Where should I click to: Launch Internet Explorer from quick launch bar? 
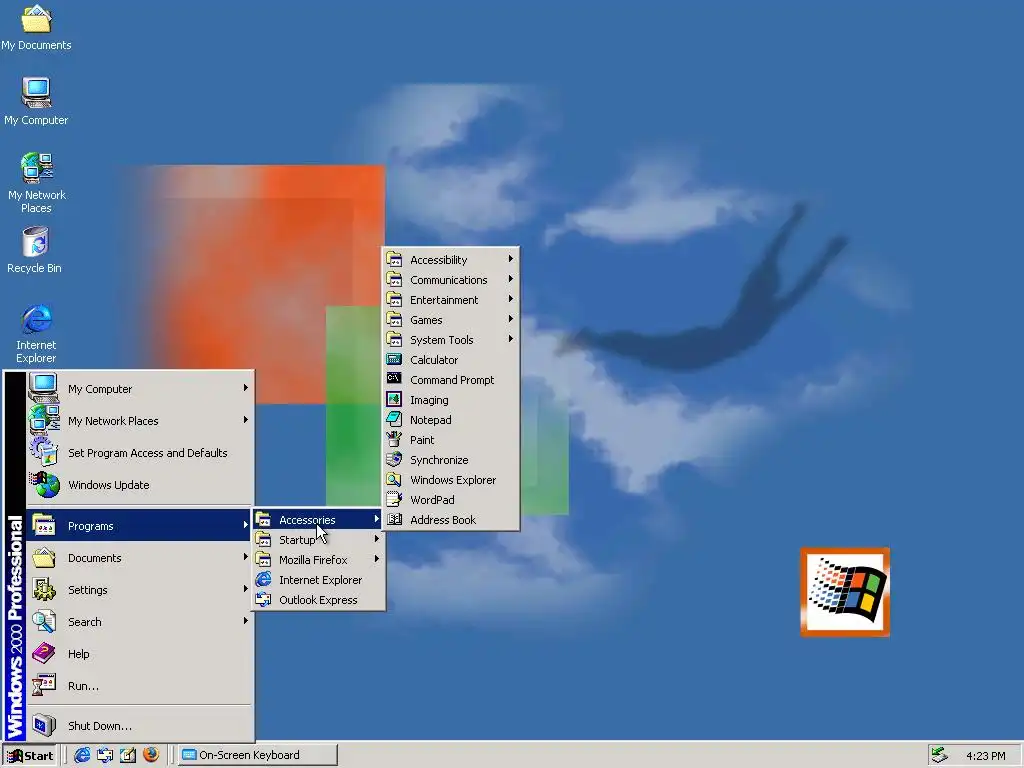[82, 755]
